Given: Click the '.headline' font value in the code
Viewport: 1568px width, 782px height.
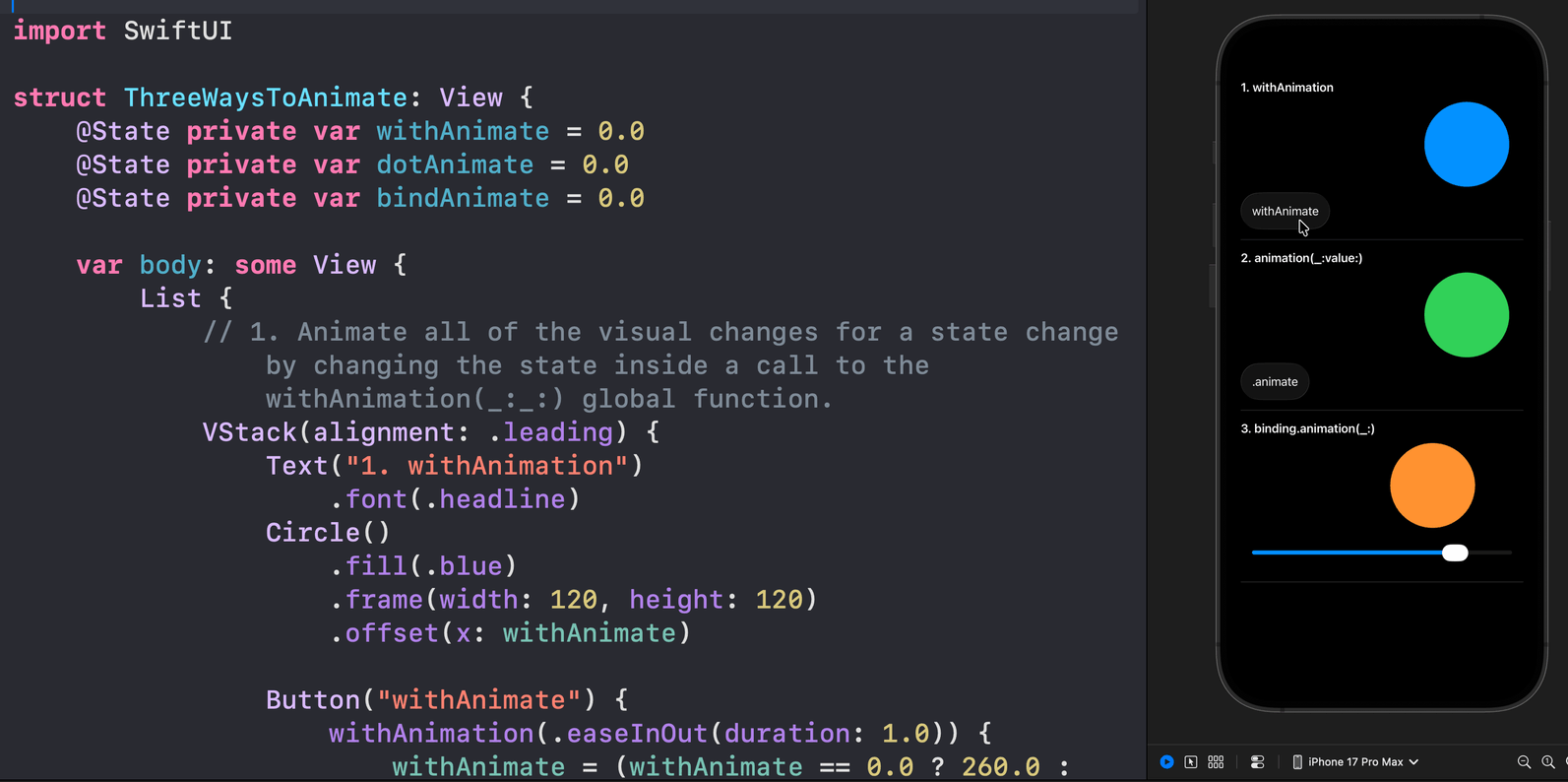Looking at the screenshot, I should pyautogui.click(x=494, y=499).
